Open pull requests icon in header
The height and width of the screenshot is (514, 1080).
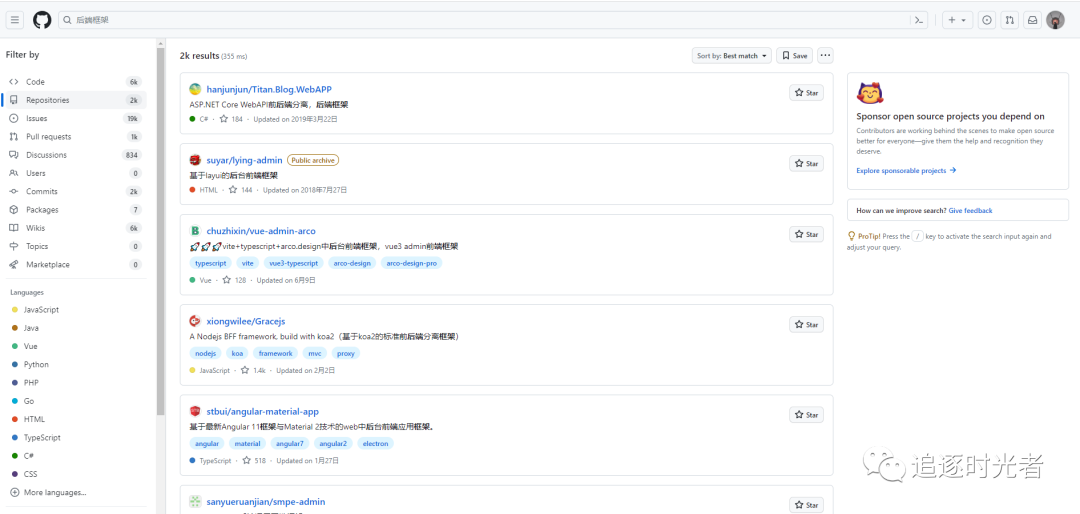pyautogui.click(x=1010, y=20)
